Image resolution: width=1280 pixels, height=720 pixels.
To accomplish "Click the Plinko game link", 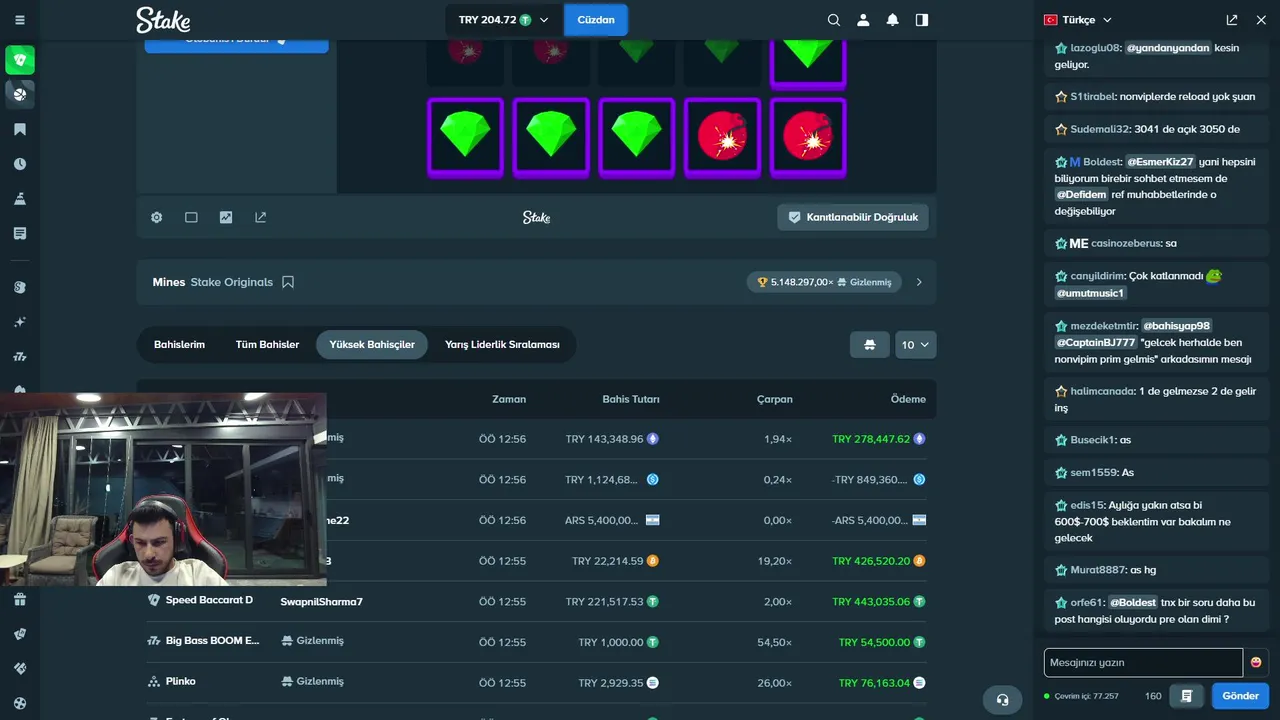I will (x=181, y=681).
